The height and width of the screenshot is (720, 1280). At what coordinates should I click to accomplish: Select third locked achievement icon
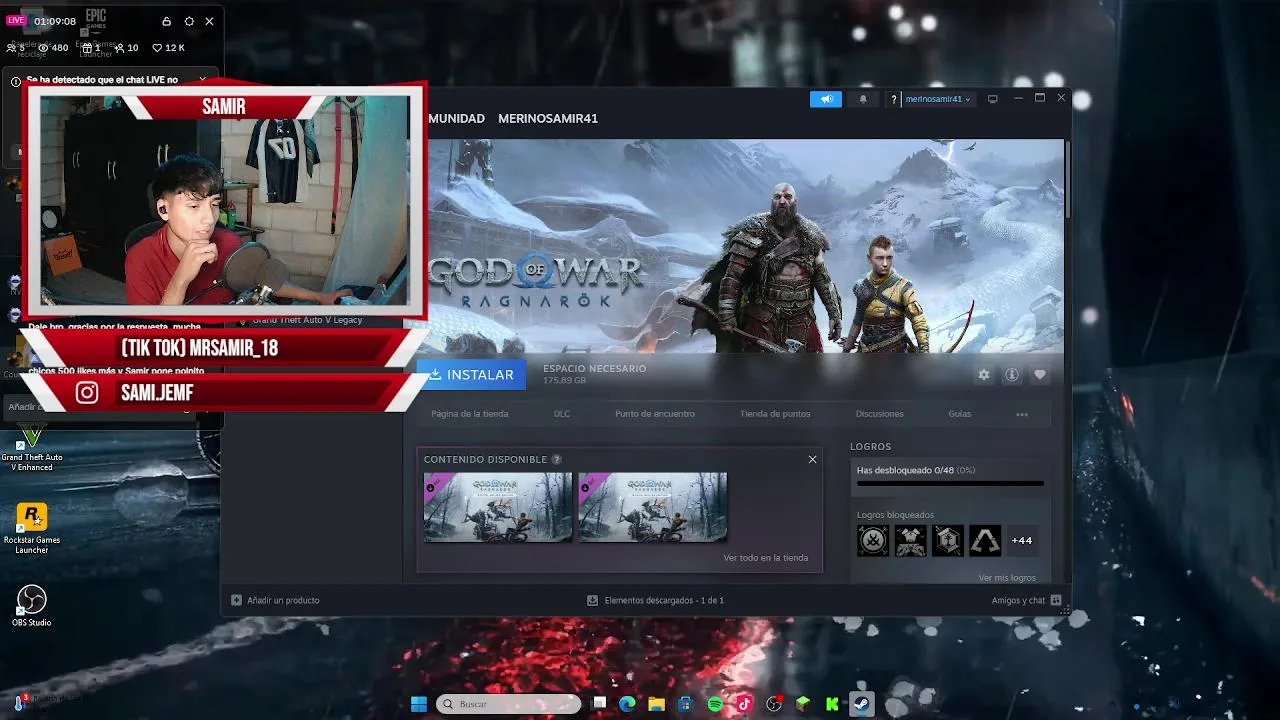pos(948,541)
